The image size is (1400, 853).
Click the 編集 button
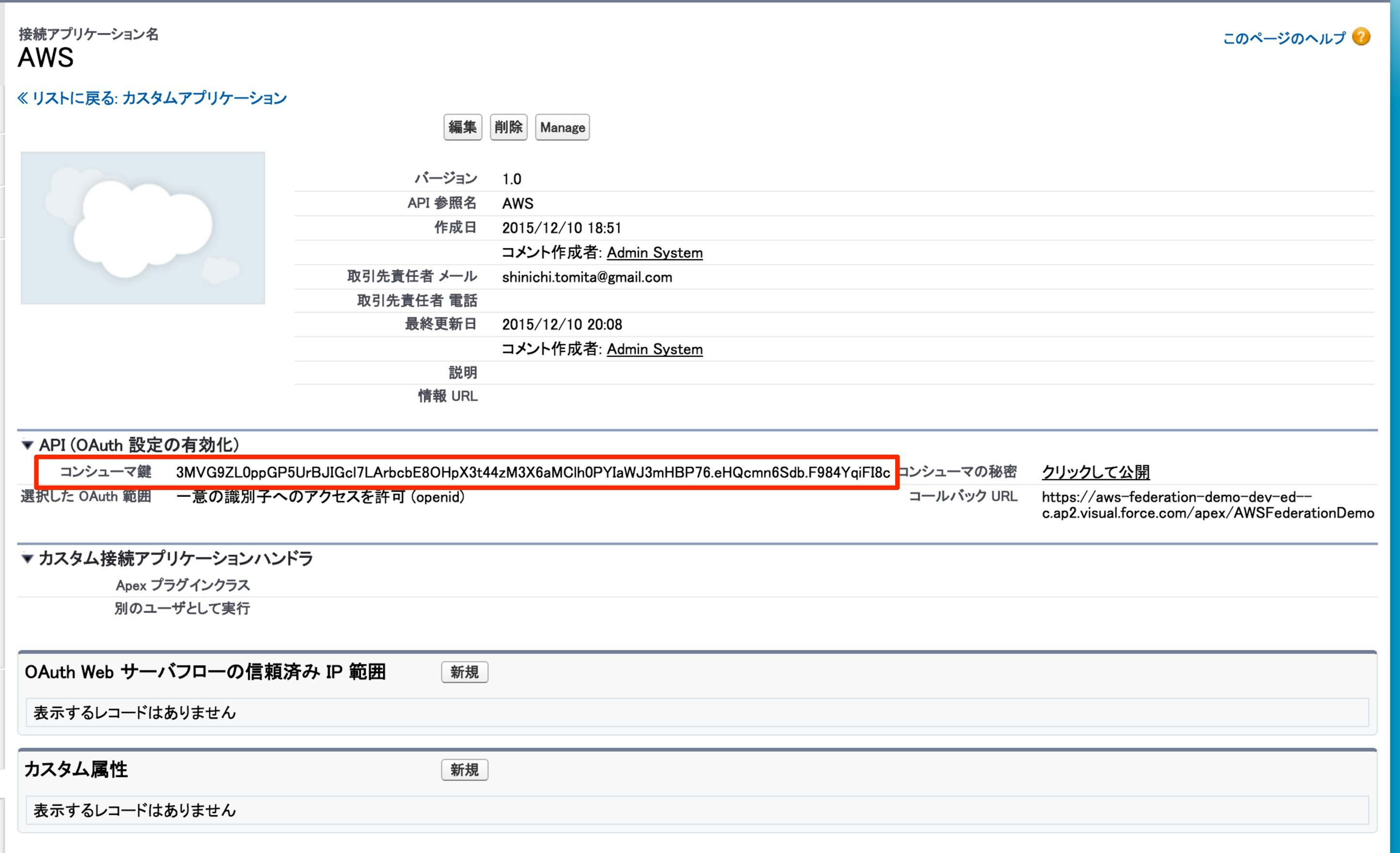click(x=463, y=127)
